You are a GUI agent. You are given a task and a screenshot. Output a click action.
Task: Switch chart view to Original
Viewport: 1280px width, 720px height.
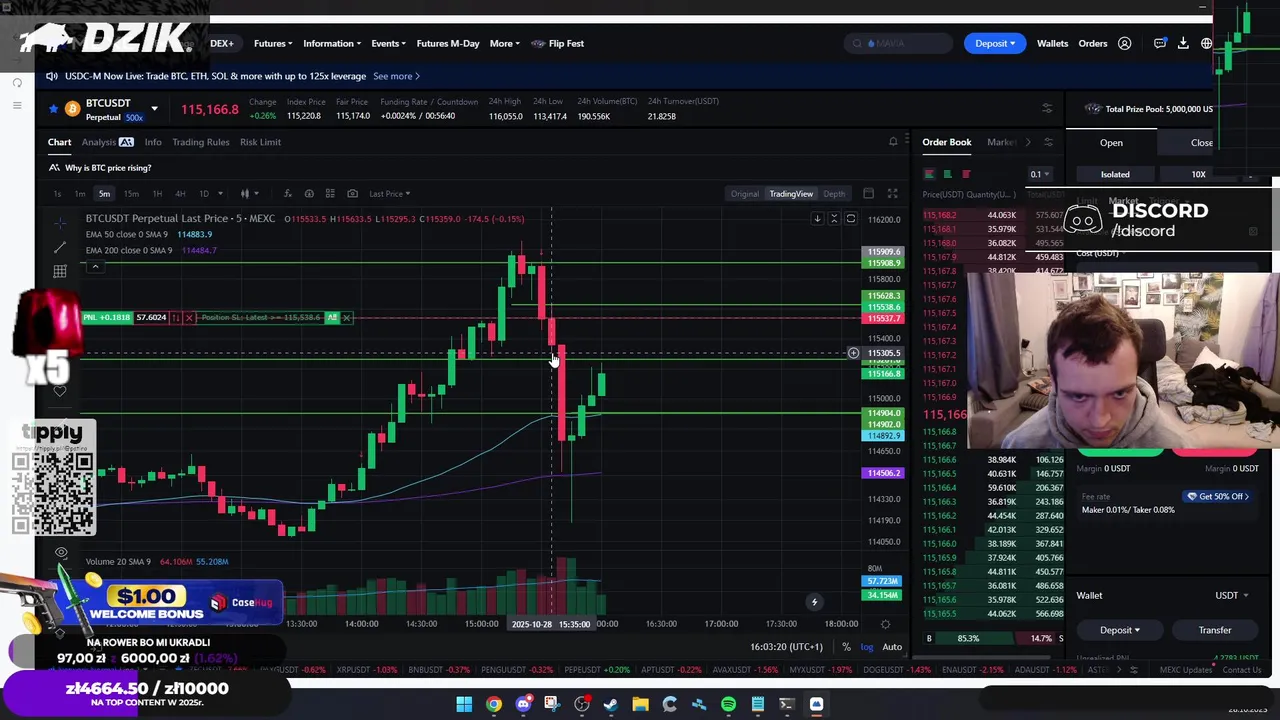(744, 194)
